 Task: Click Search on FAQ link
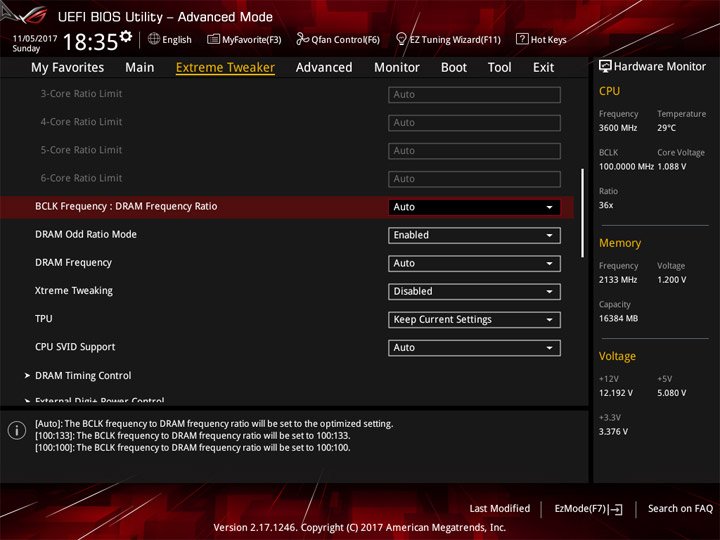pos(680,509)
